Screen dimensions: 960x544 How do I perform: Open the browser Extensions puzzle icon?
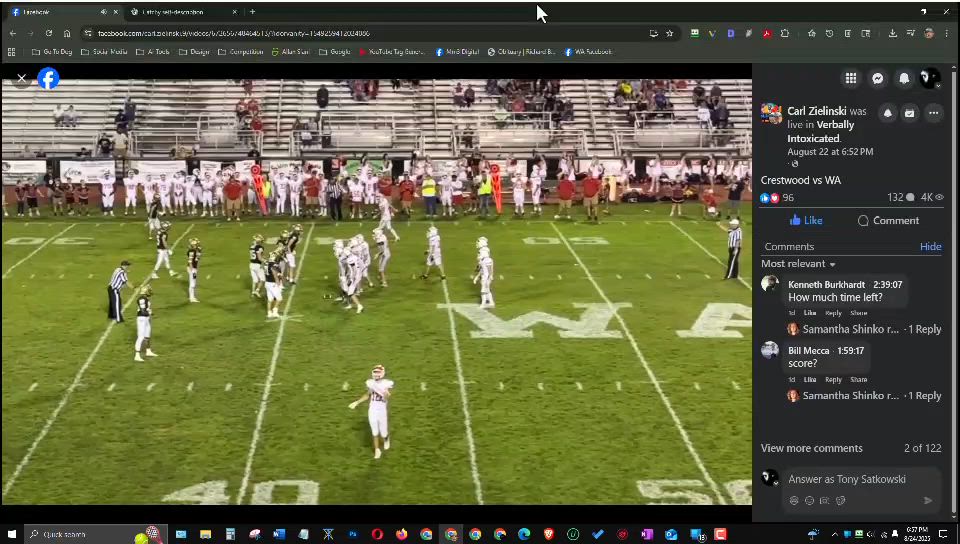tap(785, 33)
